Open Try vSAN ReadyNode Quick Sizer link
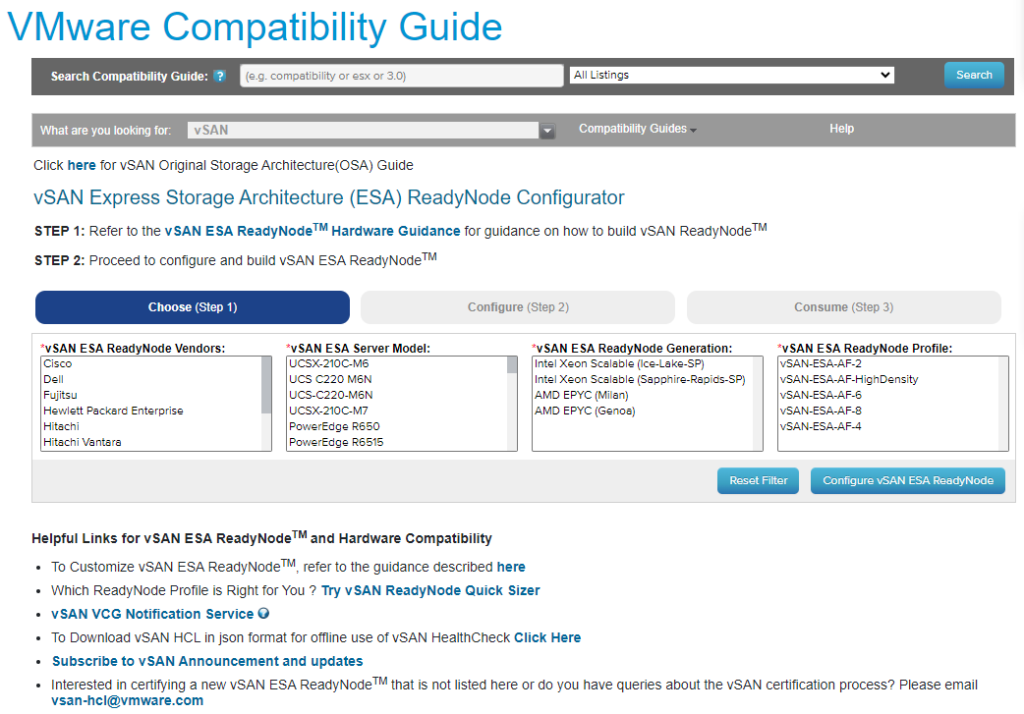Viewport: 1024px width, 714px height. pos(430,591)
